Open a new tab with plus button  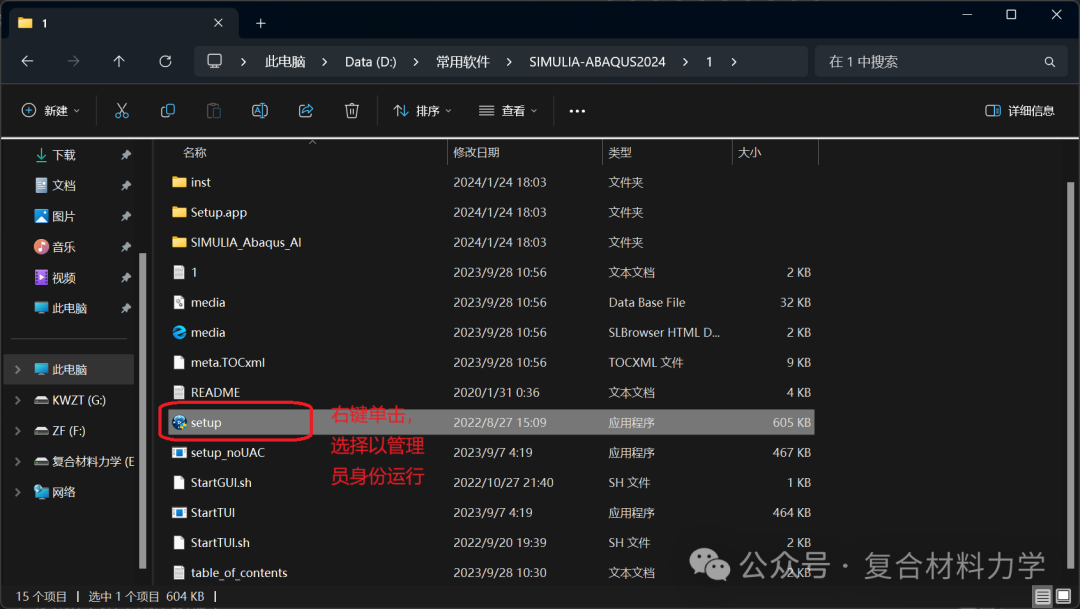click(260, 23)
